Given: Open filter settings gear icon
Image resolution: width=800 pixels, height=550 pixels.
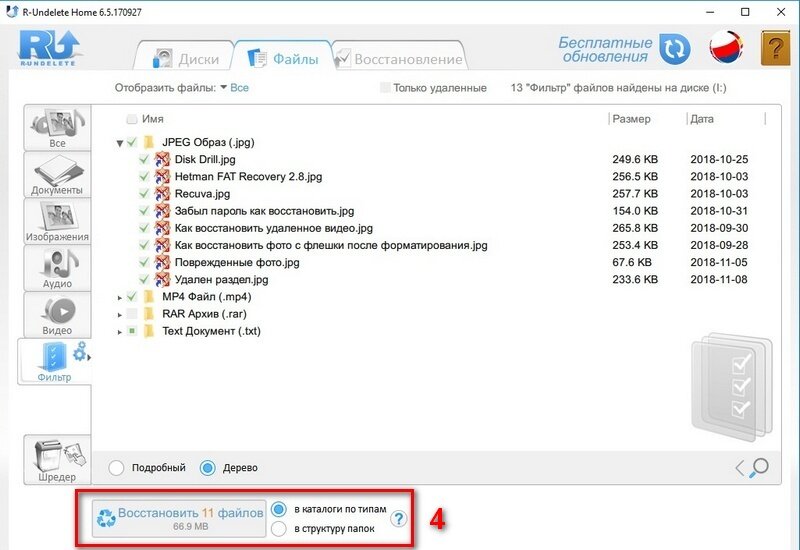Looking at the screenshot, I should coord(80,352).
